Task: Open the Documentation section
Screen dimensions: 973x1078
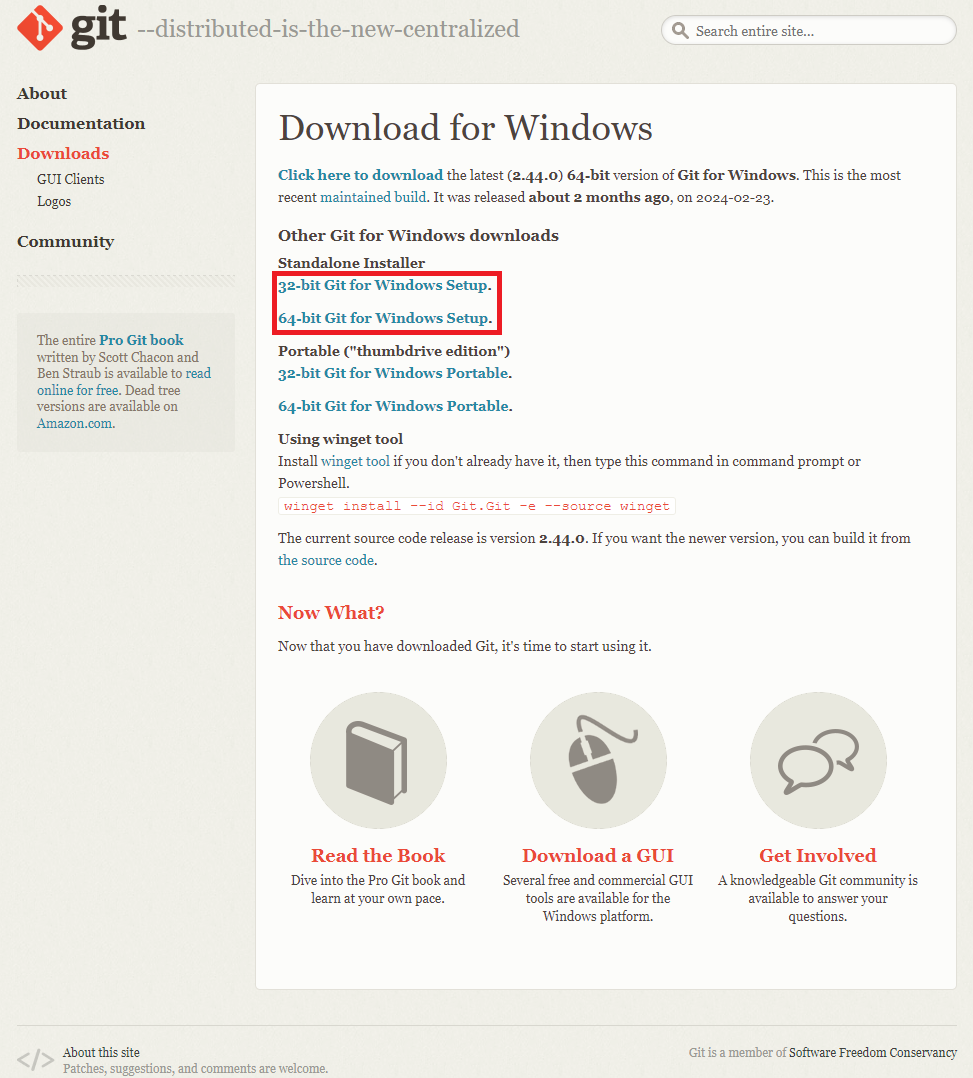Action: [x=81, y=124]
